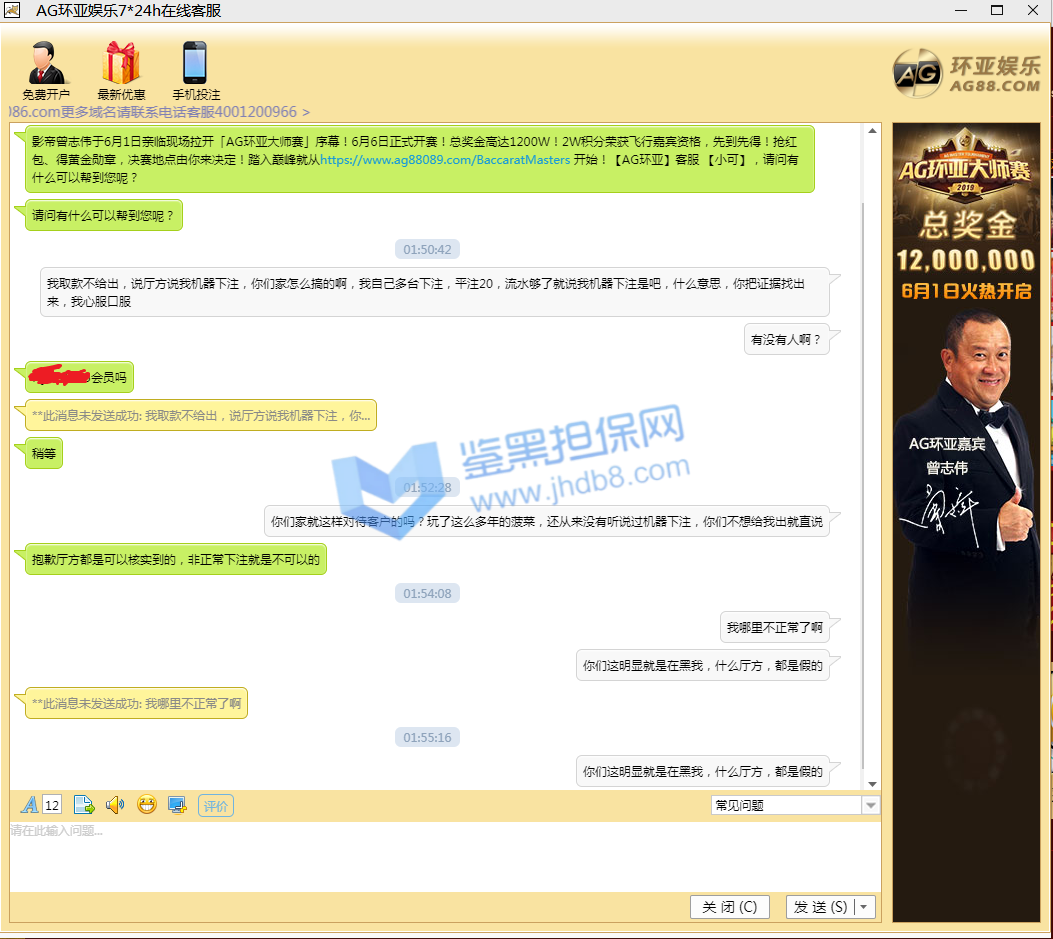Open the BaccaratMasters link in chat
1053x939 pixels.
[445, 160]
